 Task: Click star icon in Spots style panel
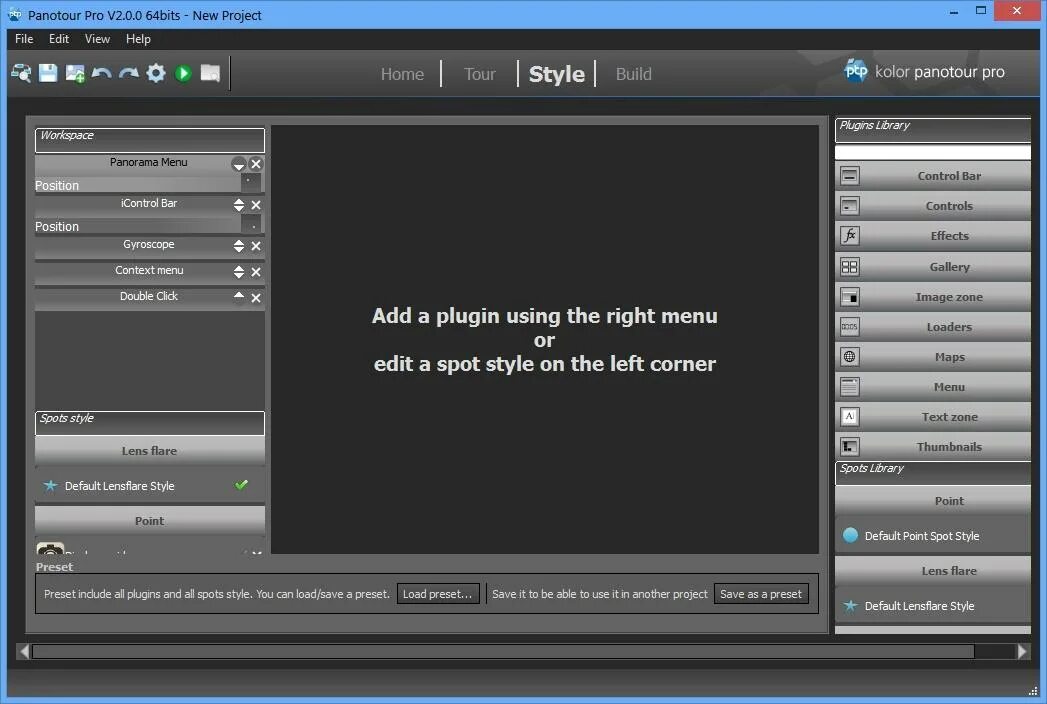coord(50,486)
